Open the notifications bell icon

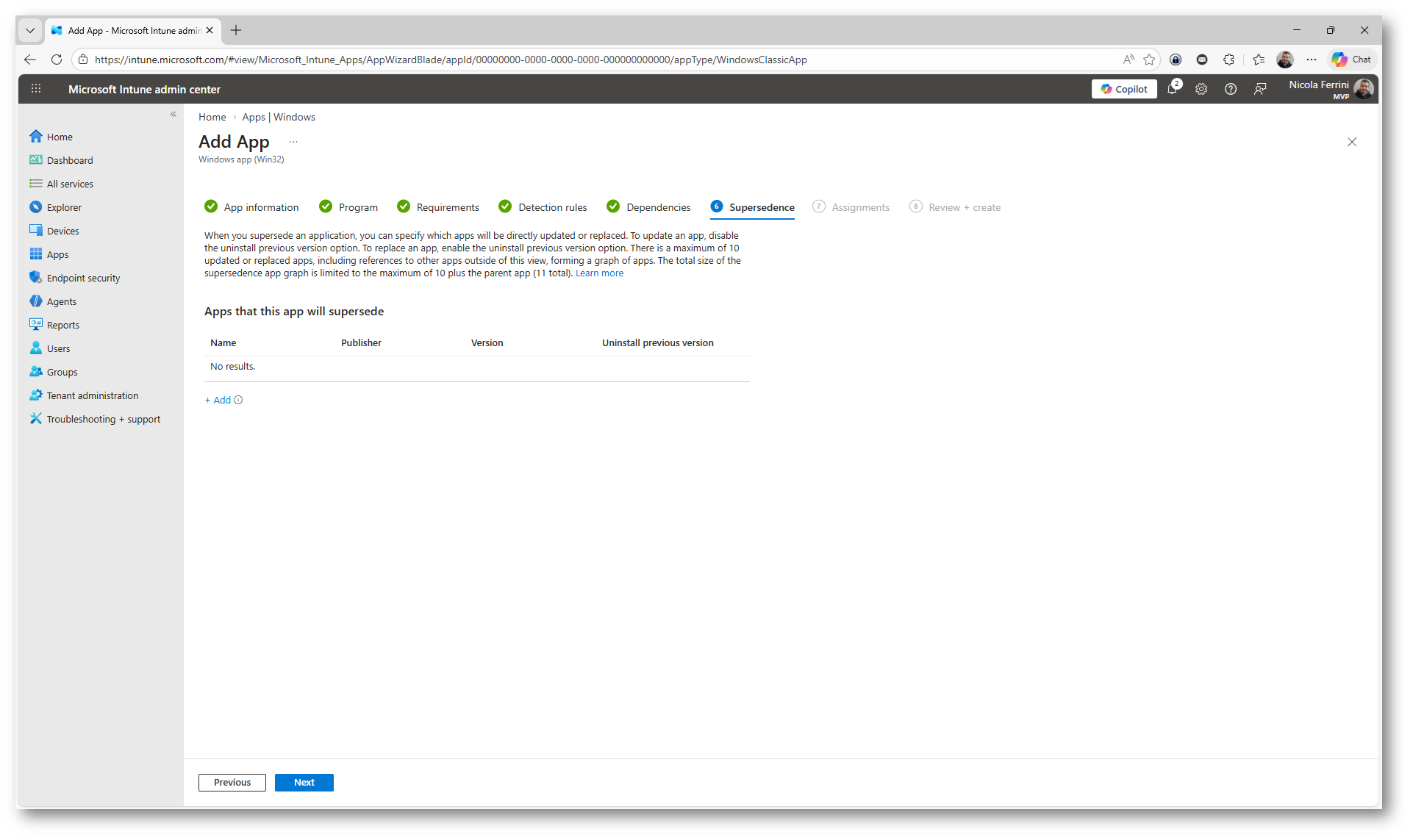[x=1172, y=89]
